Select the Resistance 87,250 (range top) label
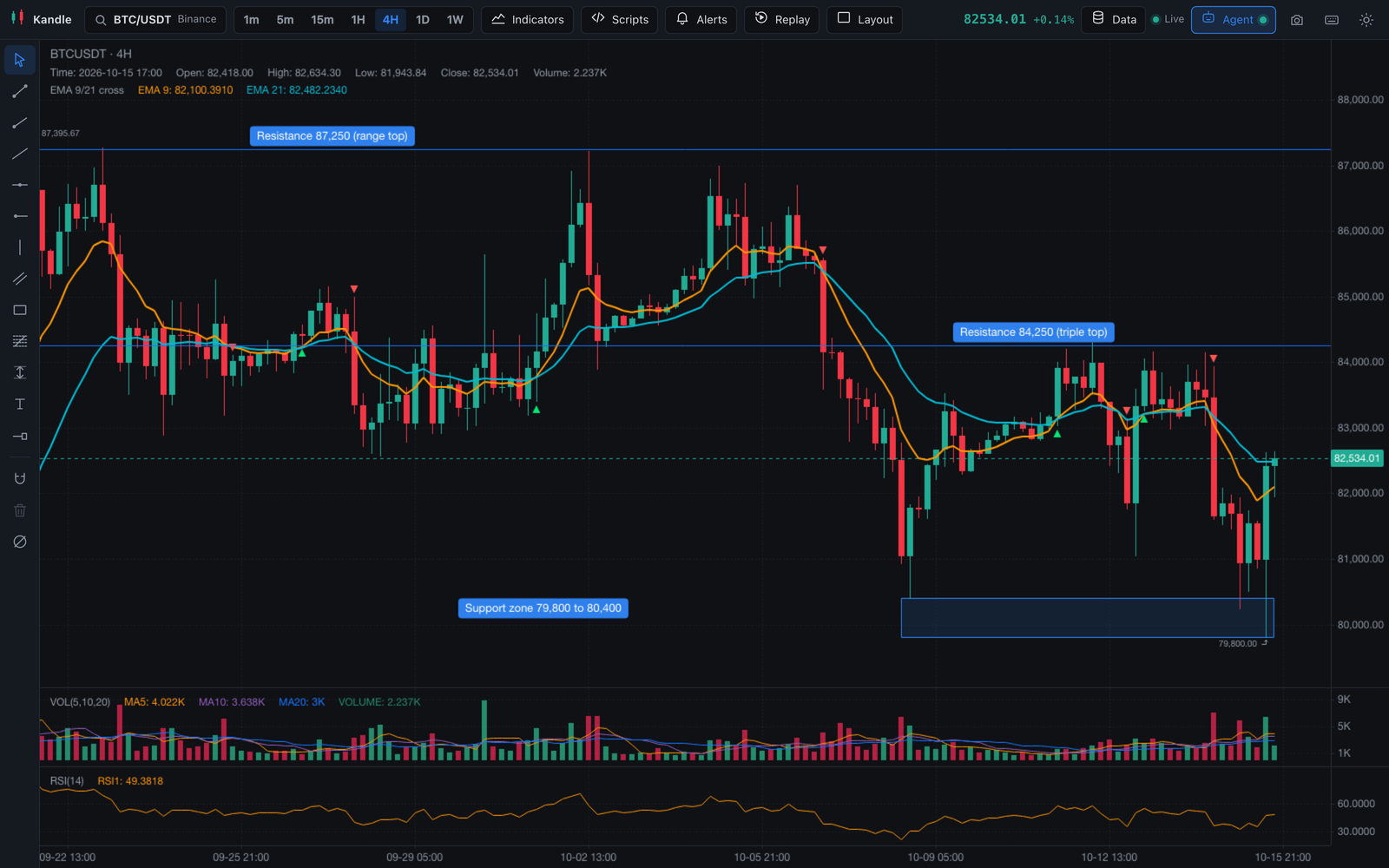Viewport: 1389px width, 868px height. [332, 136]
